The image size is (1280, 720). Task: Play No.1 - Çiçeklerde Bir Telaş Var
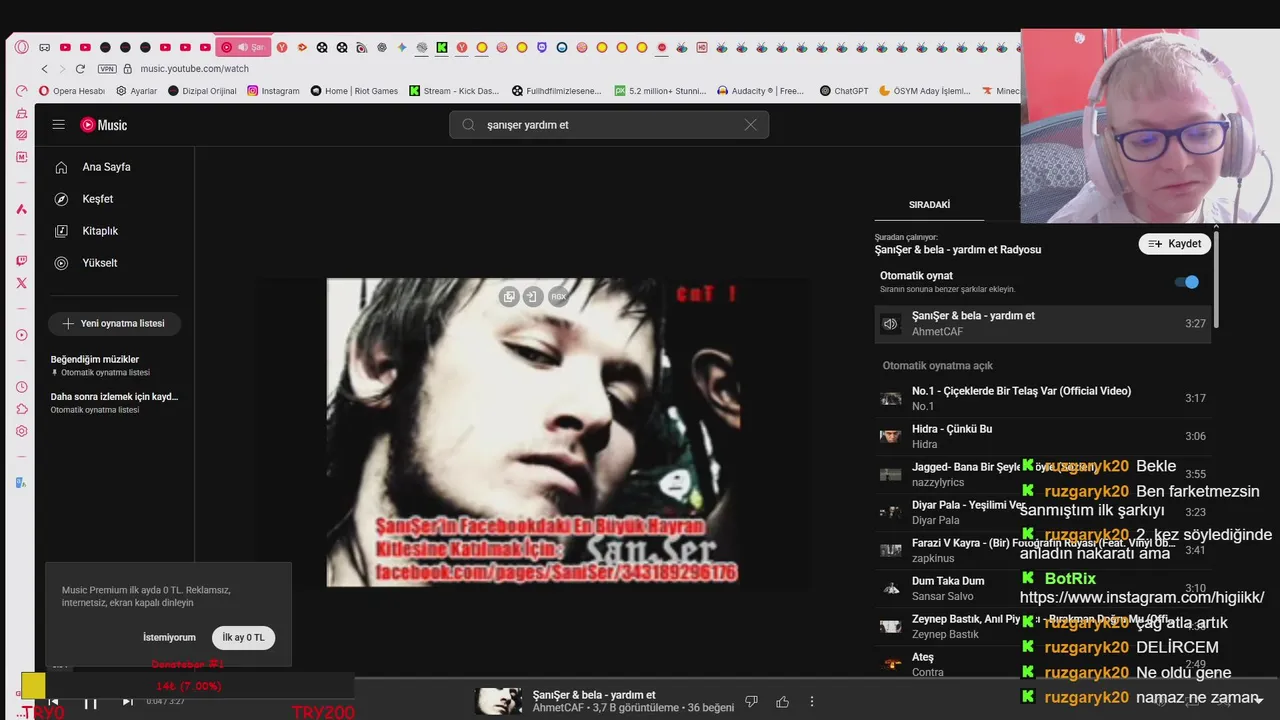pyautogui.click(x=1042, y=398)
